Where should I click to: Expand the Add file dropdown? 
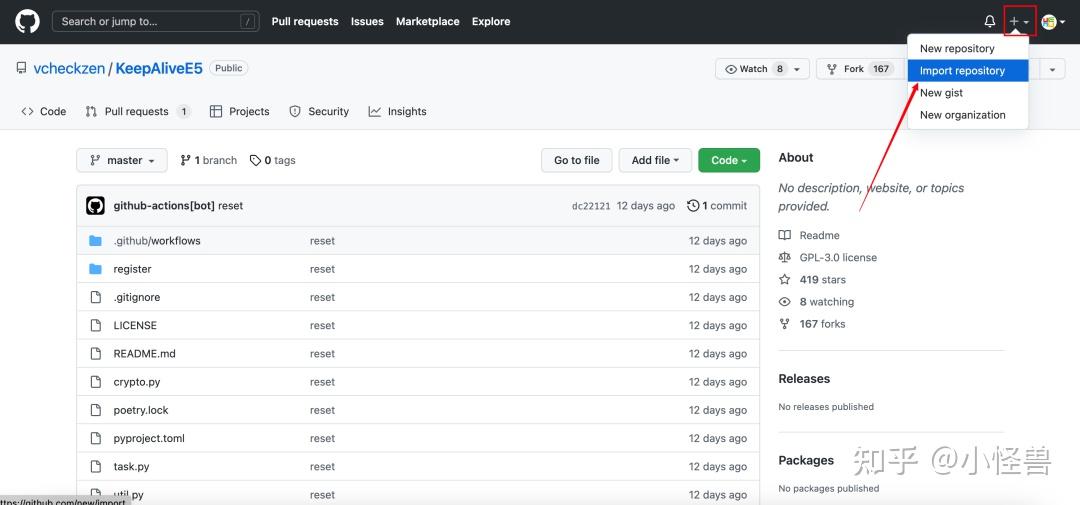(656, 161)
